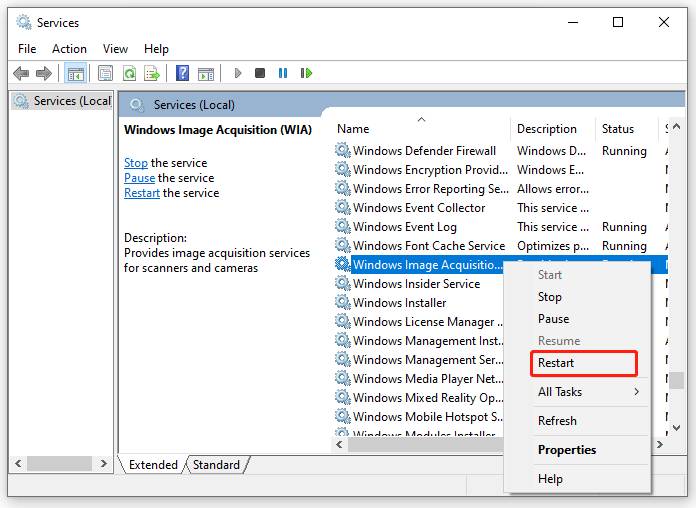Click gear icon beside Windows Insider Service
696x508 pixels.
coord(343,283)
